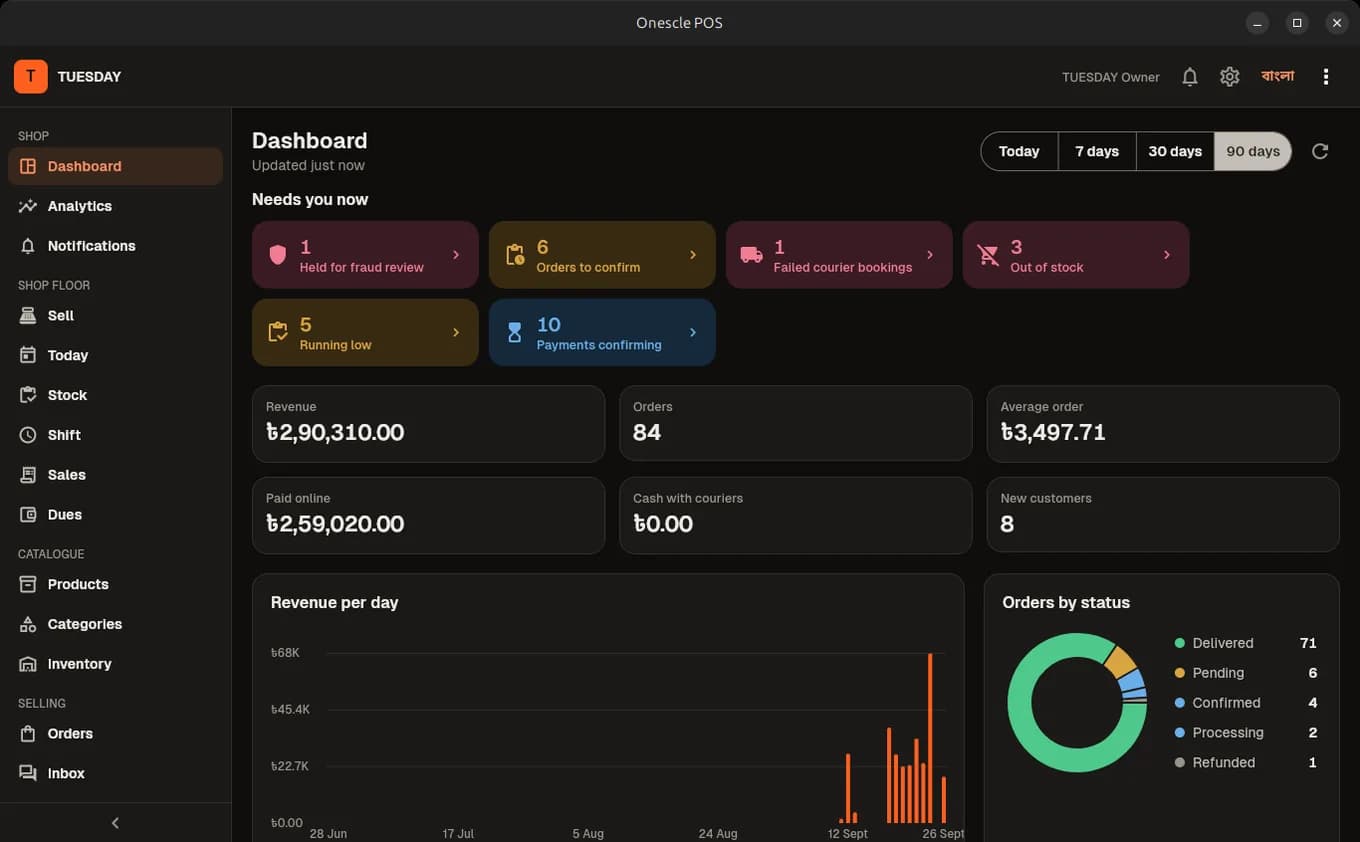Select the Today time range
Image resolution: width=1360 pixels, height=842 pixels.
pyautogui.click(x=1019, y=151)
